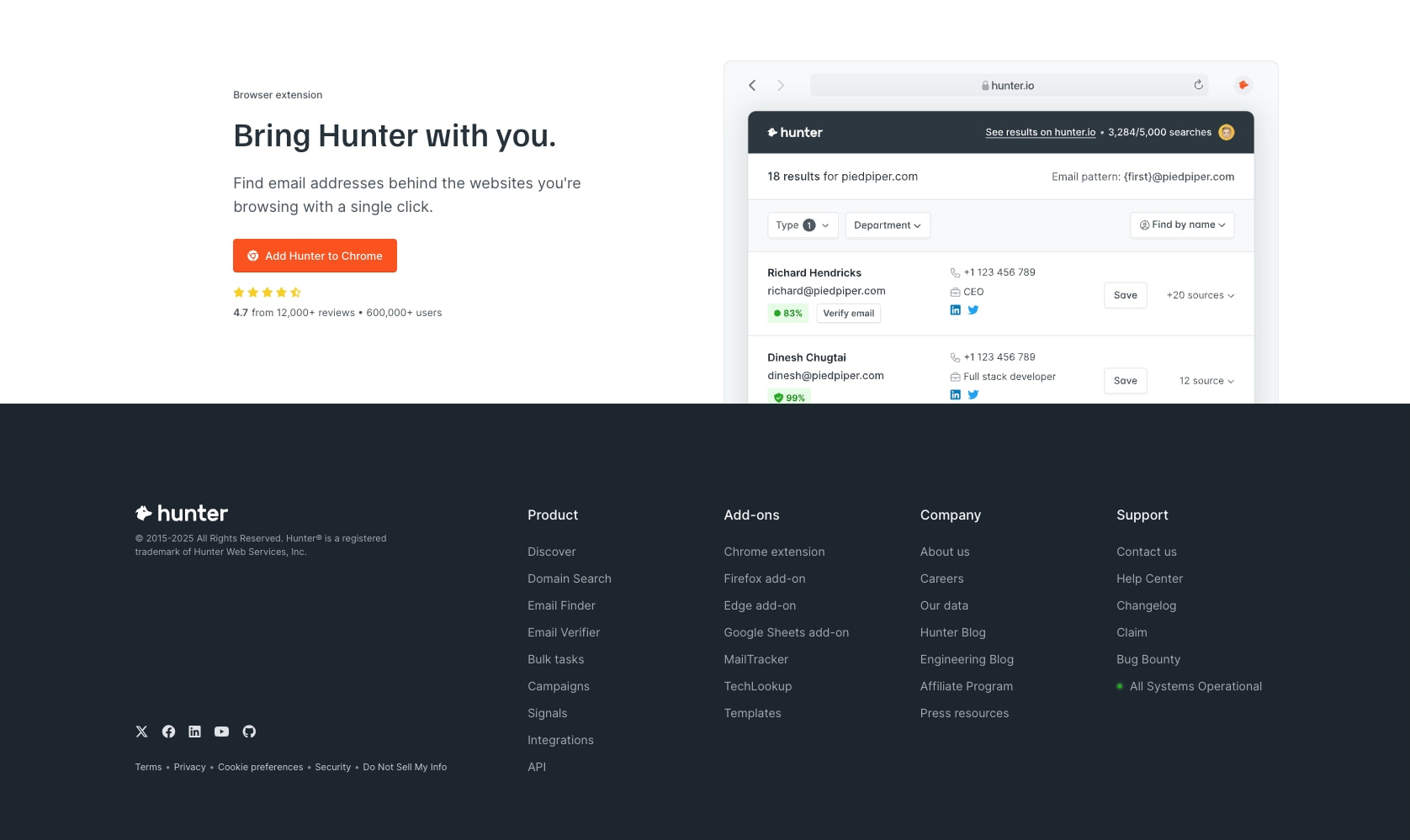
Task: Open Richard Hendricks' LinkedIn icon
Action: pyautogui.click(x=955, y=309)
